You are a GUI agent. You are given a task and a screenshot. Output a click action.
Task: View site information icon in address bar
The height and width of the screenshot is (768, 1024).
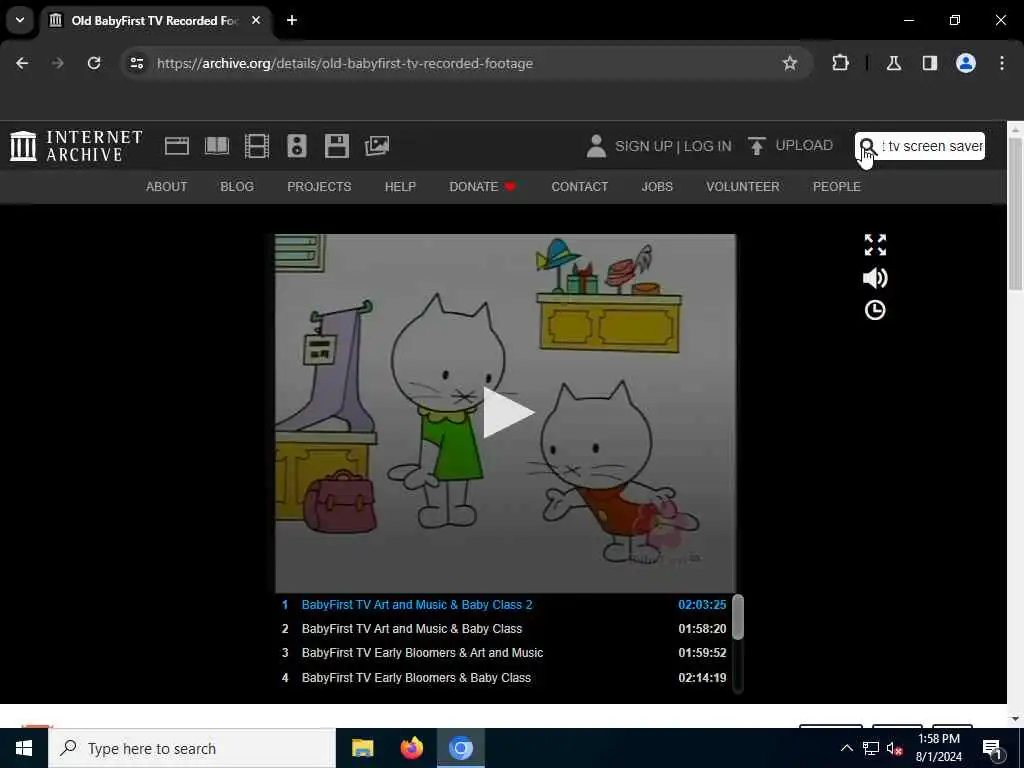tap(136, 63)
